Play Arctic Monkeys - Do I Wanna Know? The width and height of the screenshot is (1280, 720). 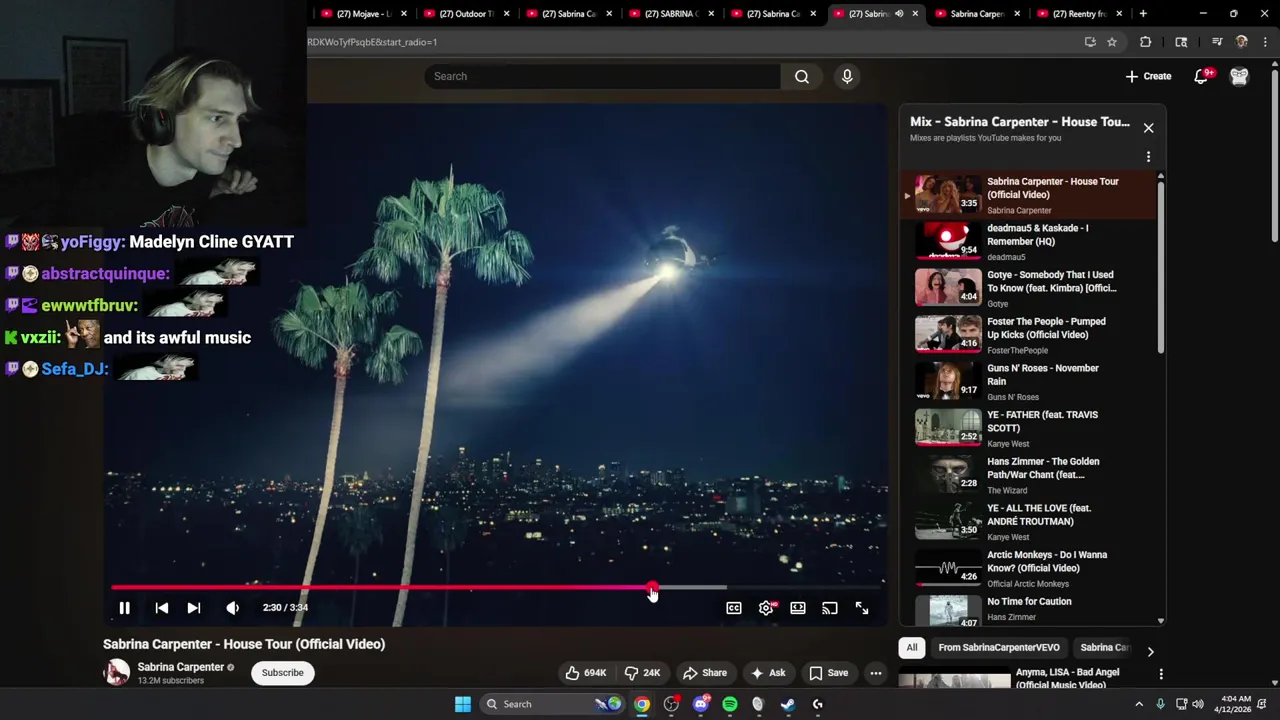[1030, 568]
